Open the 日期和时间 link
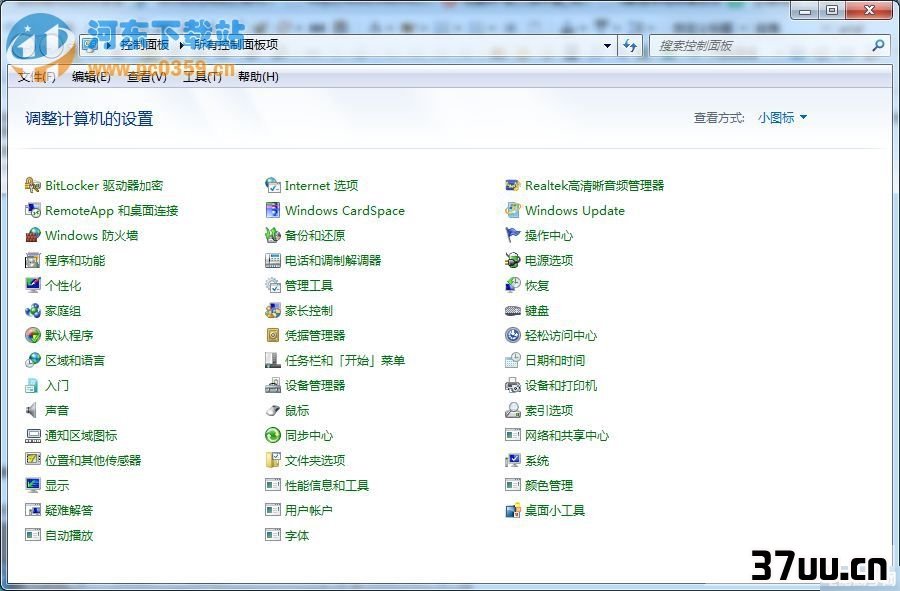 [x=555, y=360]
